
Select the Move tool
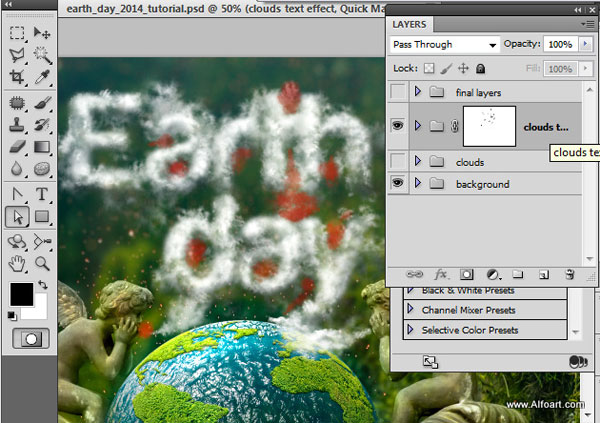[42, 33]
